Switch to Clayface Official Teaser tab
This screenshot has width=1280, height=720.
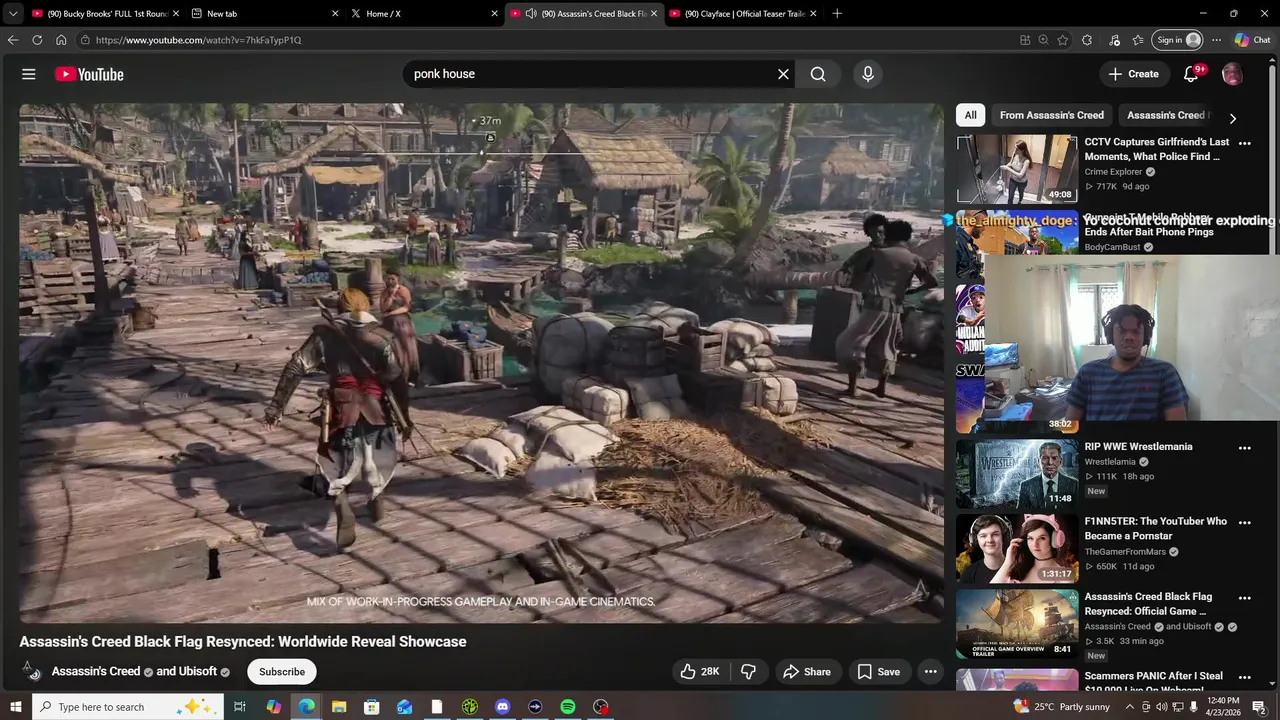coord(743,14)
